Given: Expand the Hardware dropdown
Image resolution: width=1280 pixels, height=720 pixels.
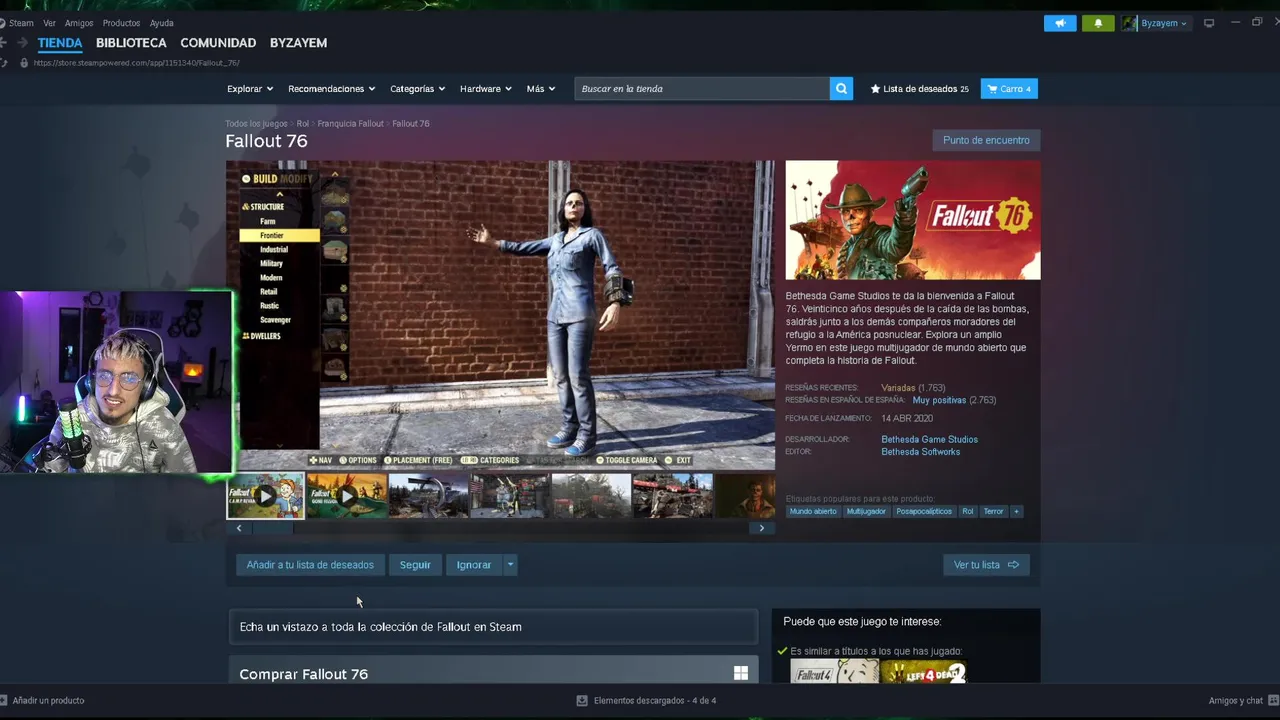Looking at the screenshot, I should click(x=485, y=89).
